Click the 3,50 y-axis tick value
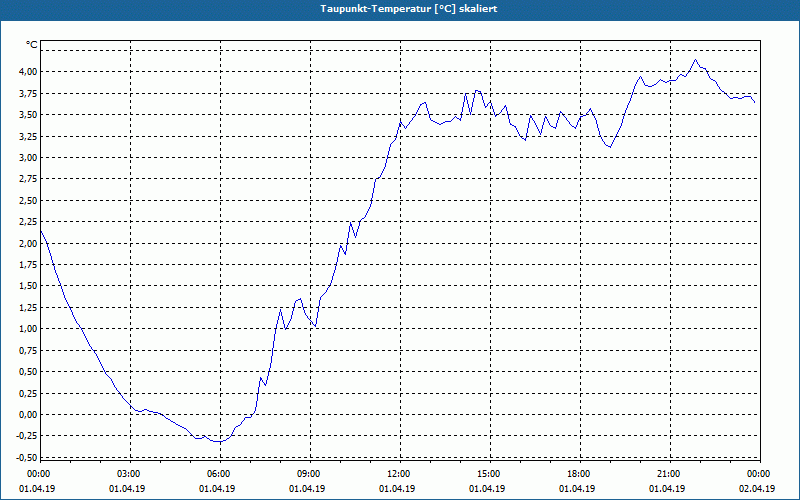 pos(28,115)
